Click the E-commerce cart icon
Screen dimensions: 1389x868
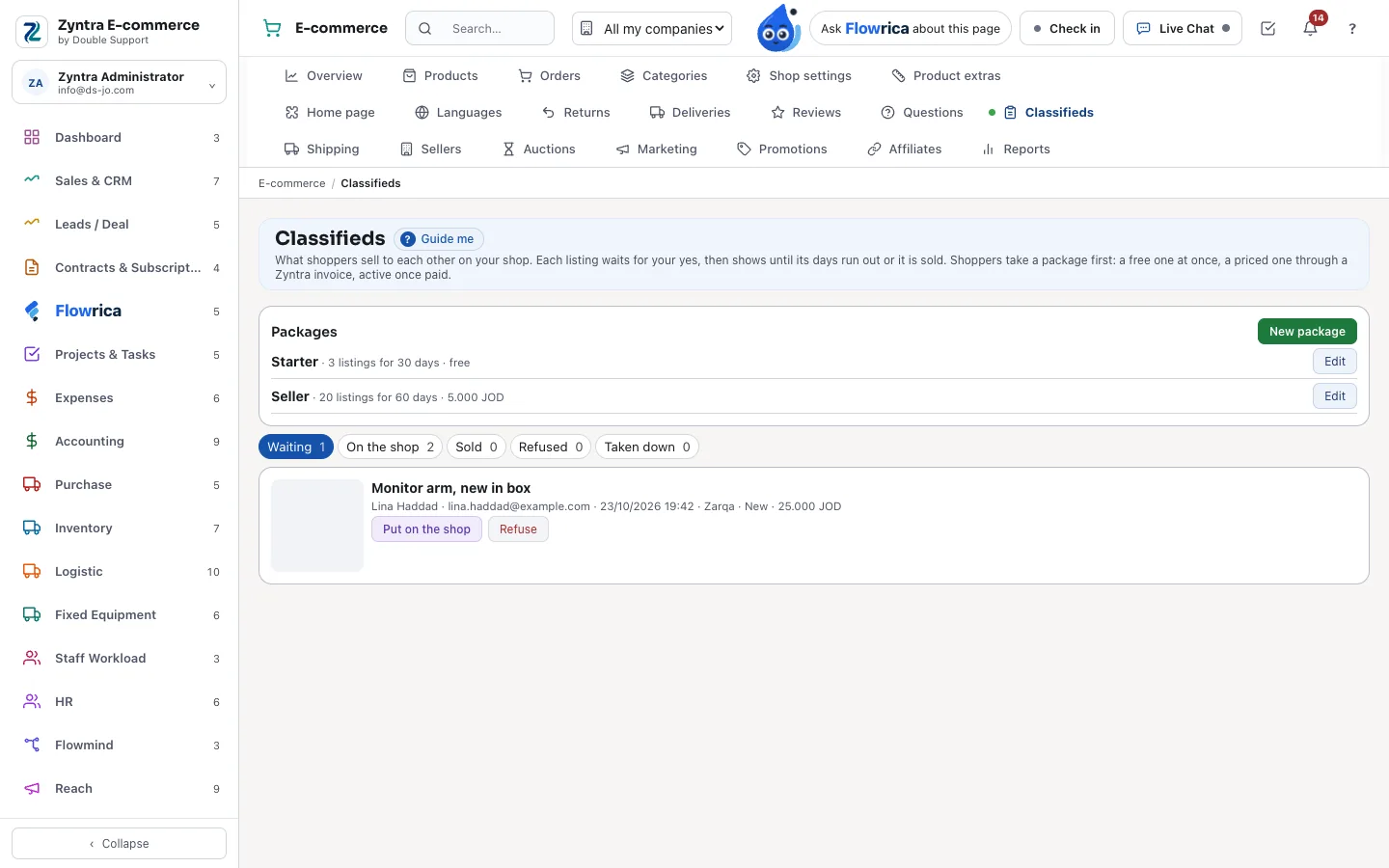pos(273,29)
